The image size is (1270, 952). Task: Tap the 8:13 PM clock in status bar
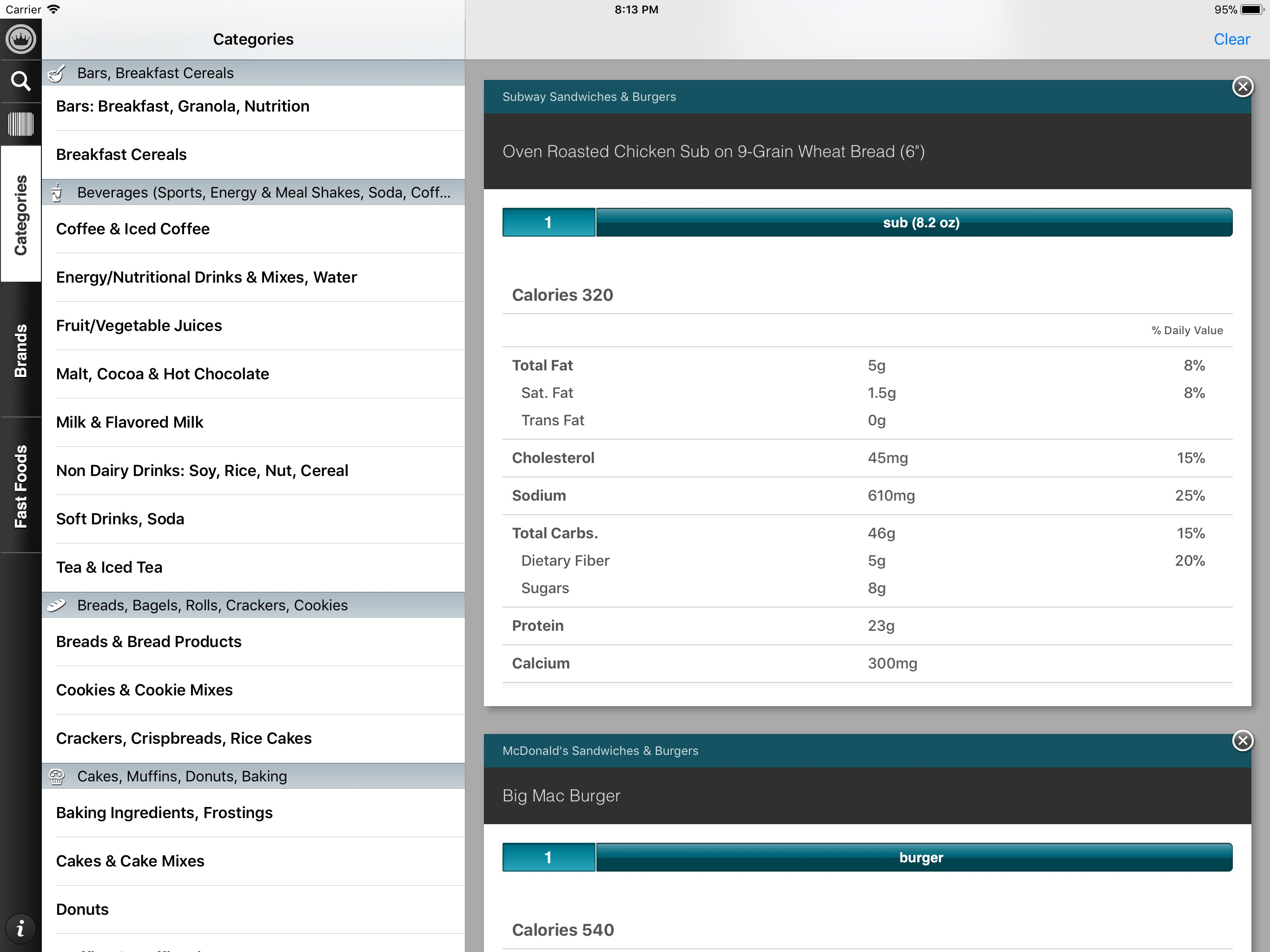click(x=636, y=9)
